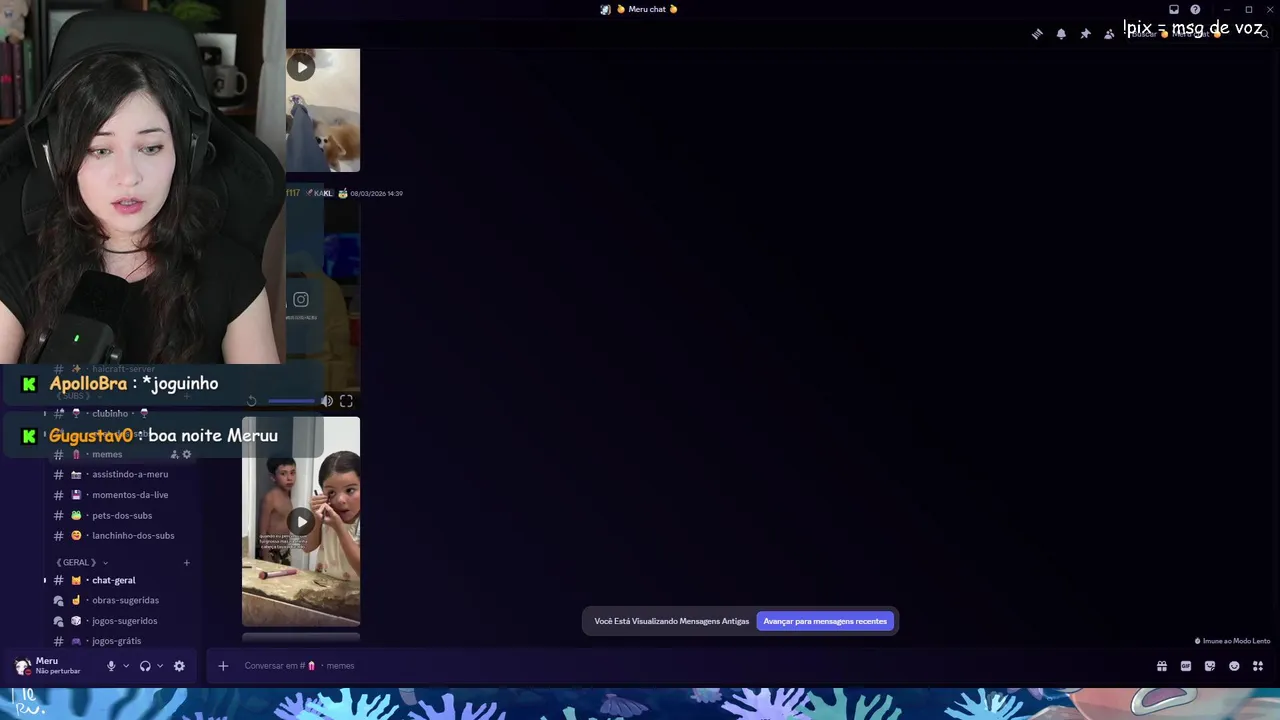Click the plus attachment button in message bar
Screen dimensions: 1280x720
223,666
